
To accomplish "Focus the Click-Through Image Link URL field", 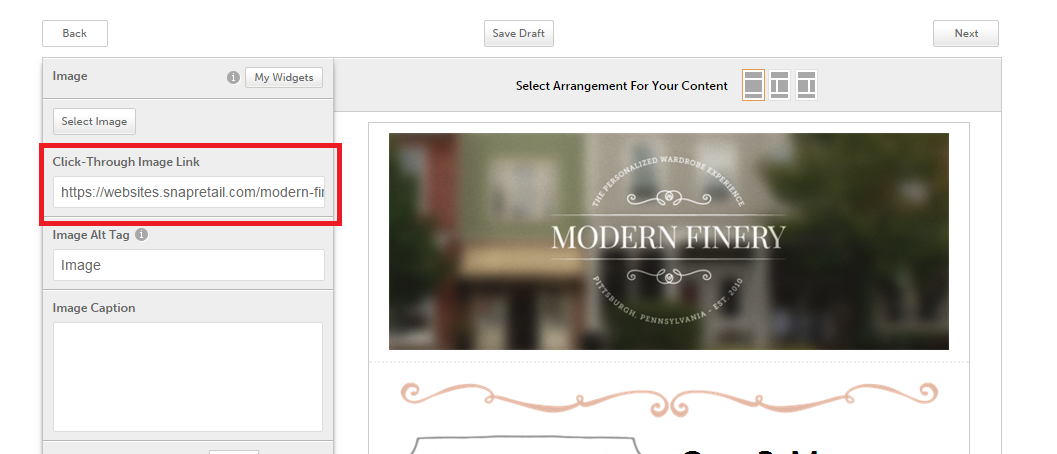I will (x=189, y=192).
